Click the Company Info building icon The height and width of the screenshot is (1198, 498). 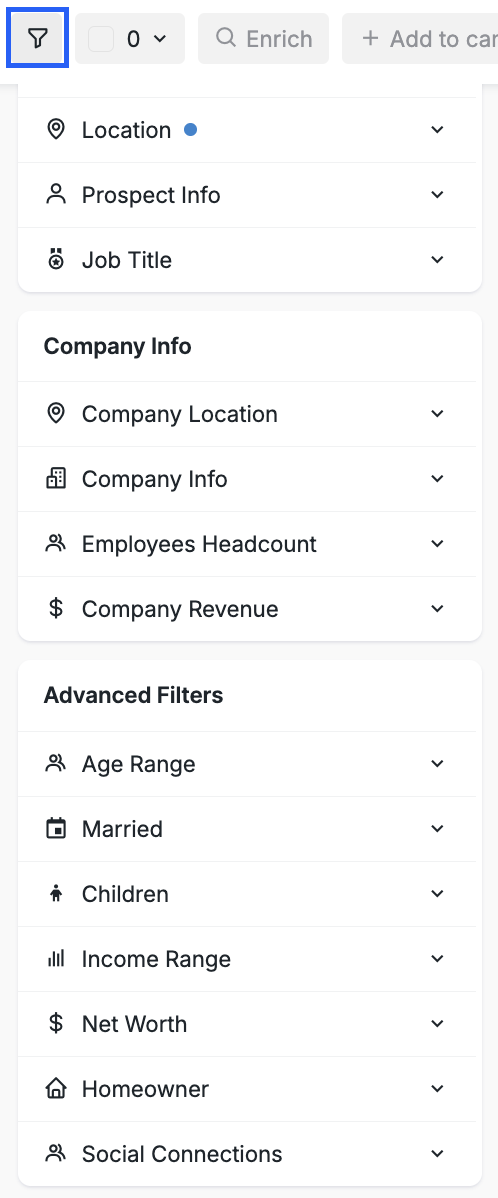click(x=56, y=479)
